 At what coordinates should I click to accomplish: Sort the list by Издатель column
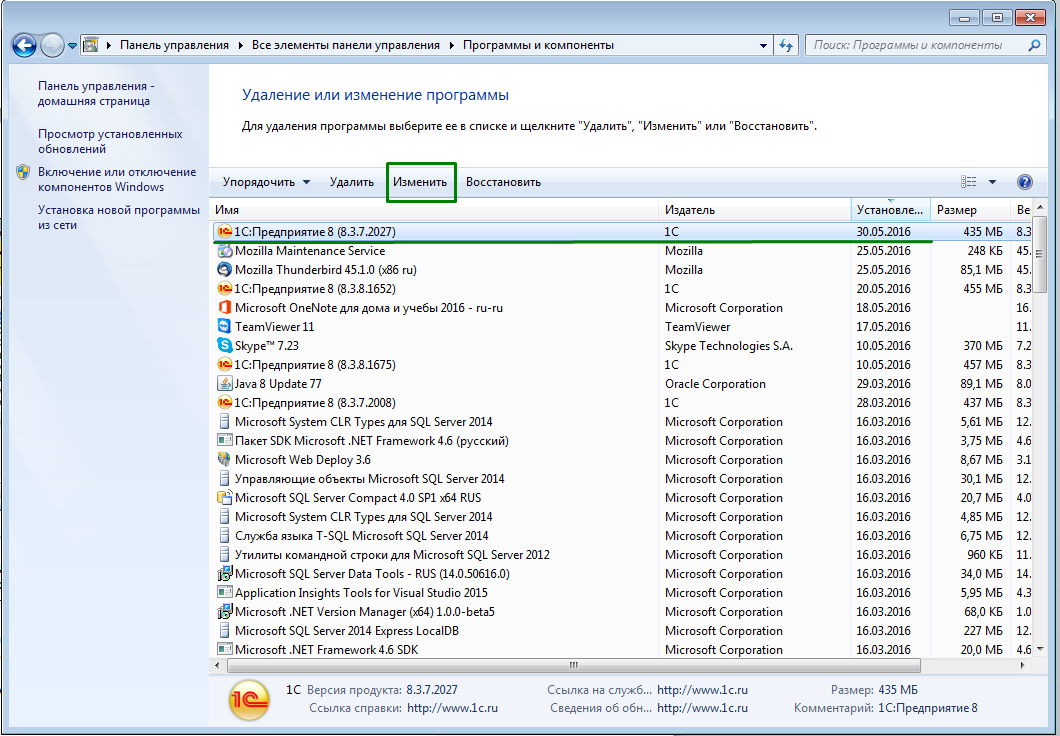[754, 210]
